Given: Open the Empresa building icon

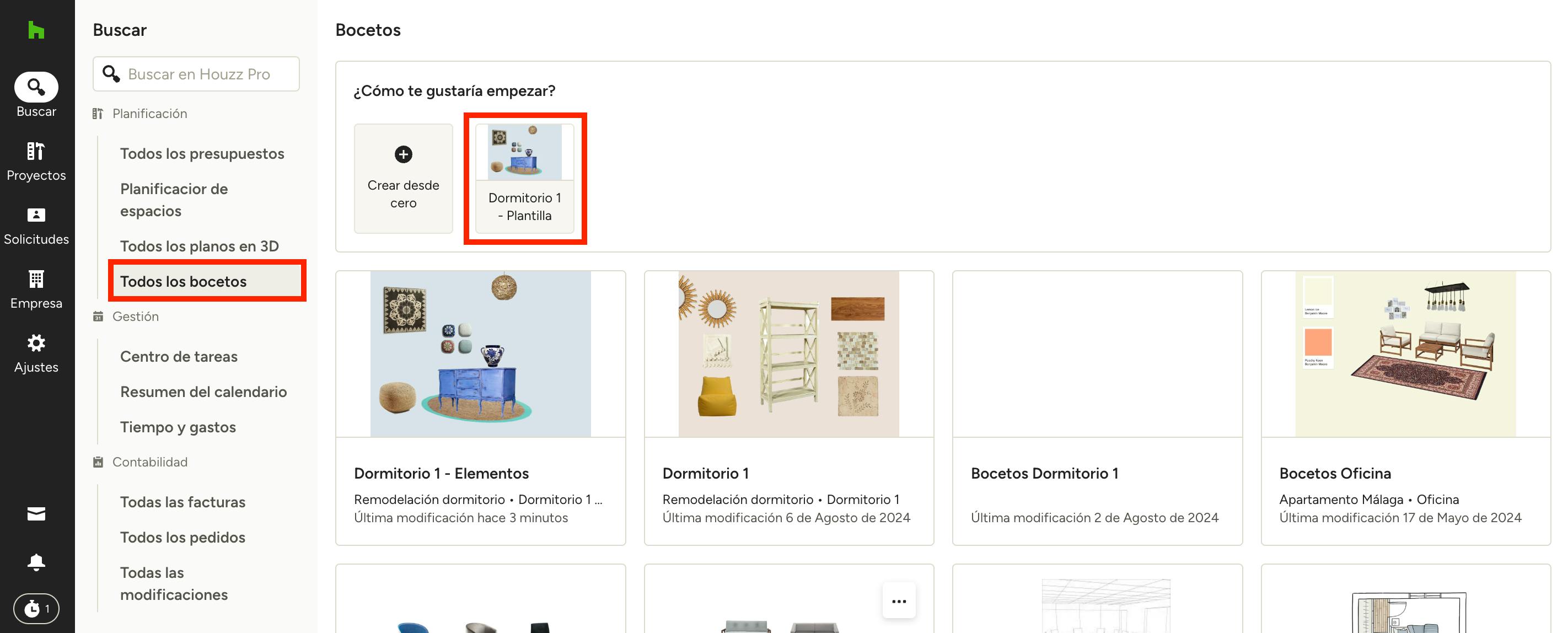Looking at the screenshot, I should point(36,279).
